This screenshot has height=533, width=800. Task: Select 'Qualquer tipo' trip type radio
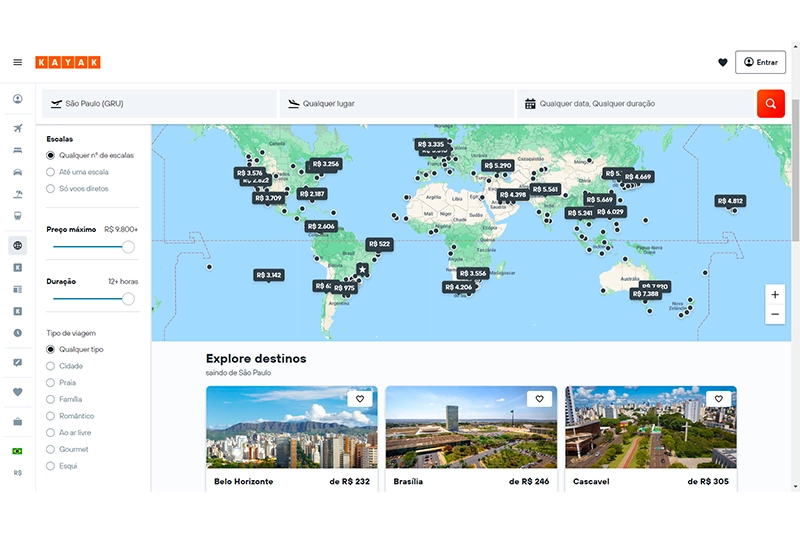51,349
